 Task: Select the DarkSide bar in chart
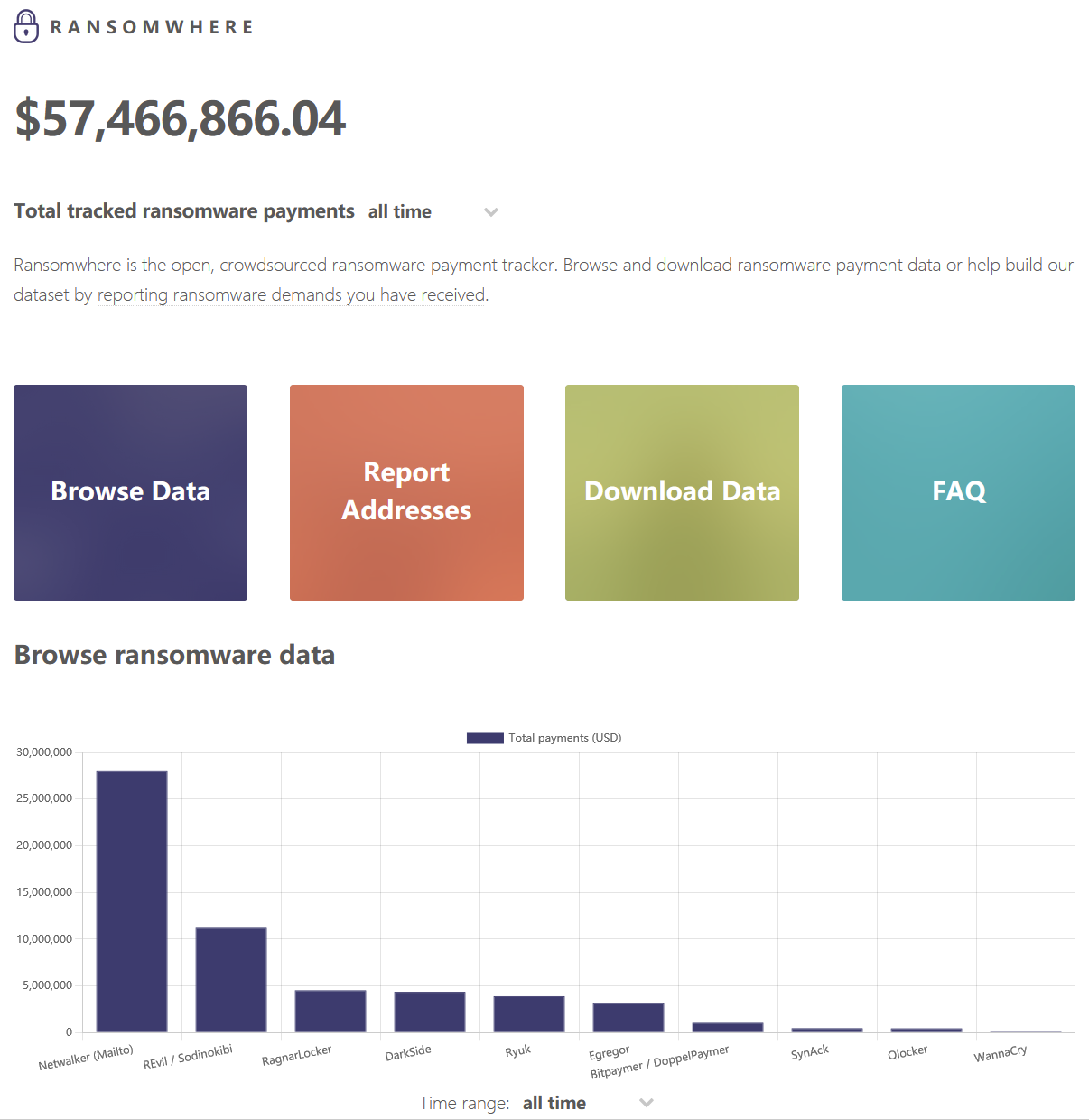(x=430, y=1012)
